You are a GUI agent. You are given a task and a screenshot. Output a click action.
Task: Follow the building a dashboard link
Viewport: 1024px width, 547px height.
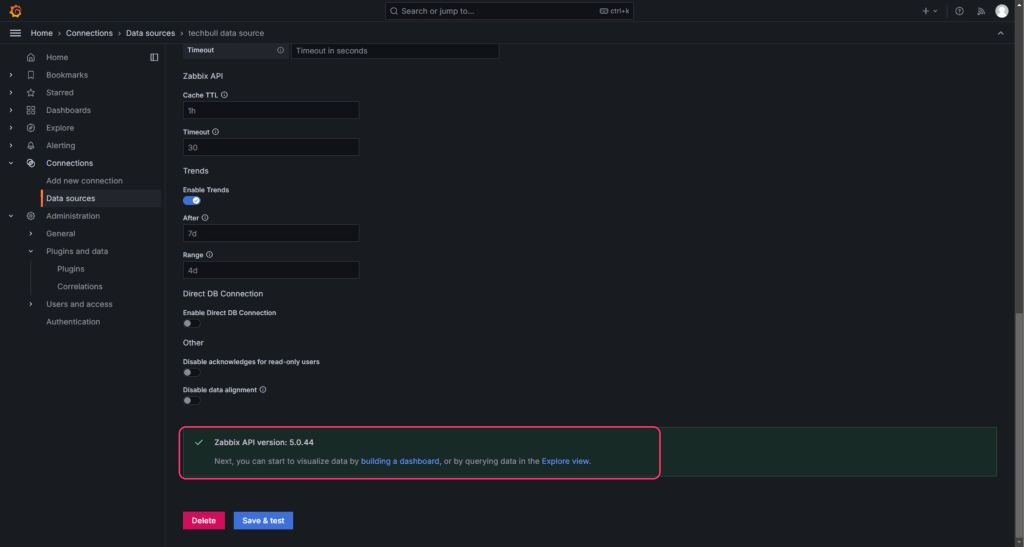click(x=400, y=461)
